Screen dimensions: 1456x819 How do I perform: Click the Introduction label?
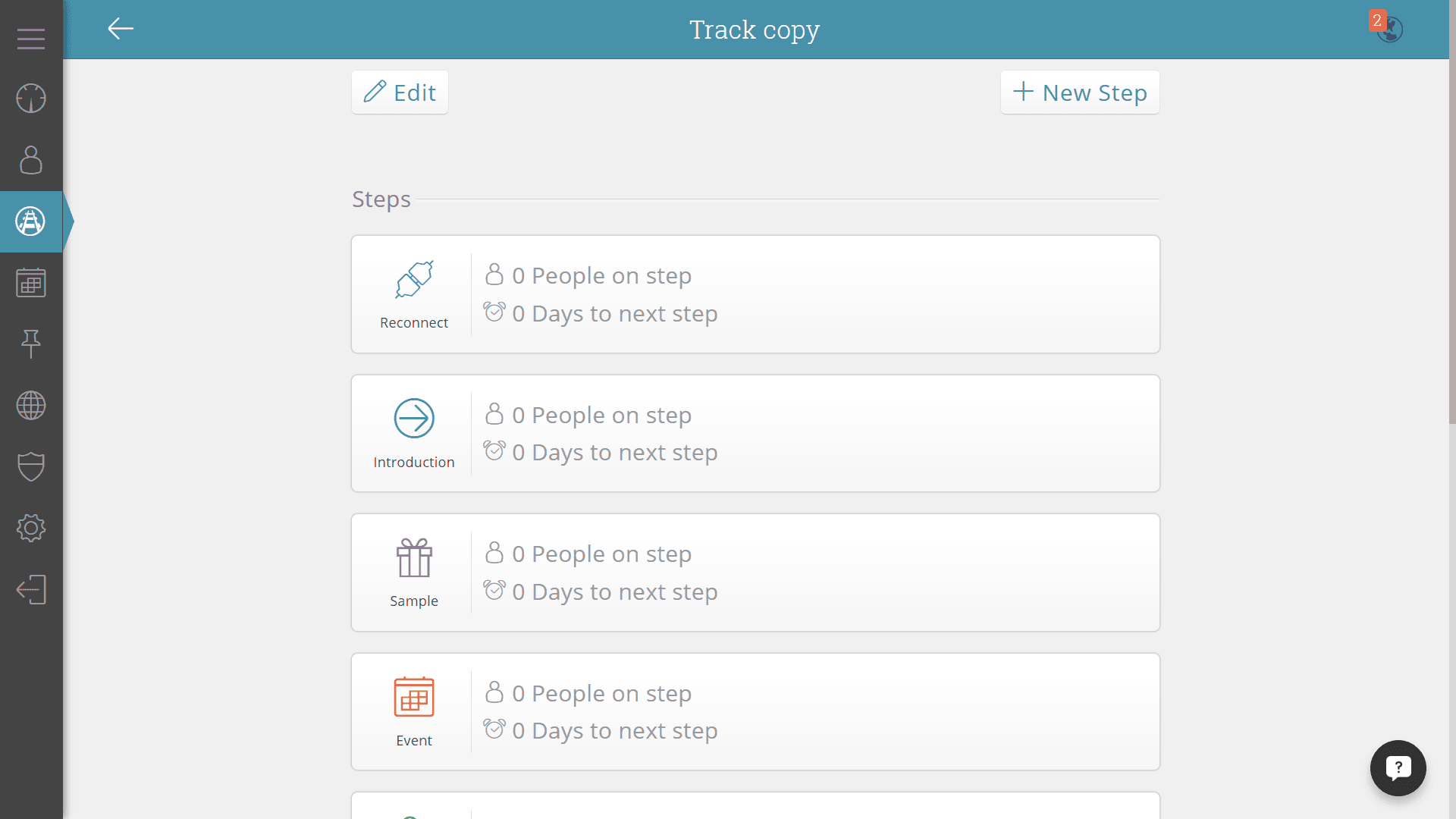(x=414, y=462)
